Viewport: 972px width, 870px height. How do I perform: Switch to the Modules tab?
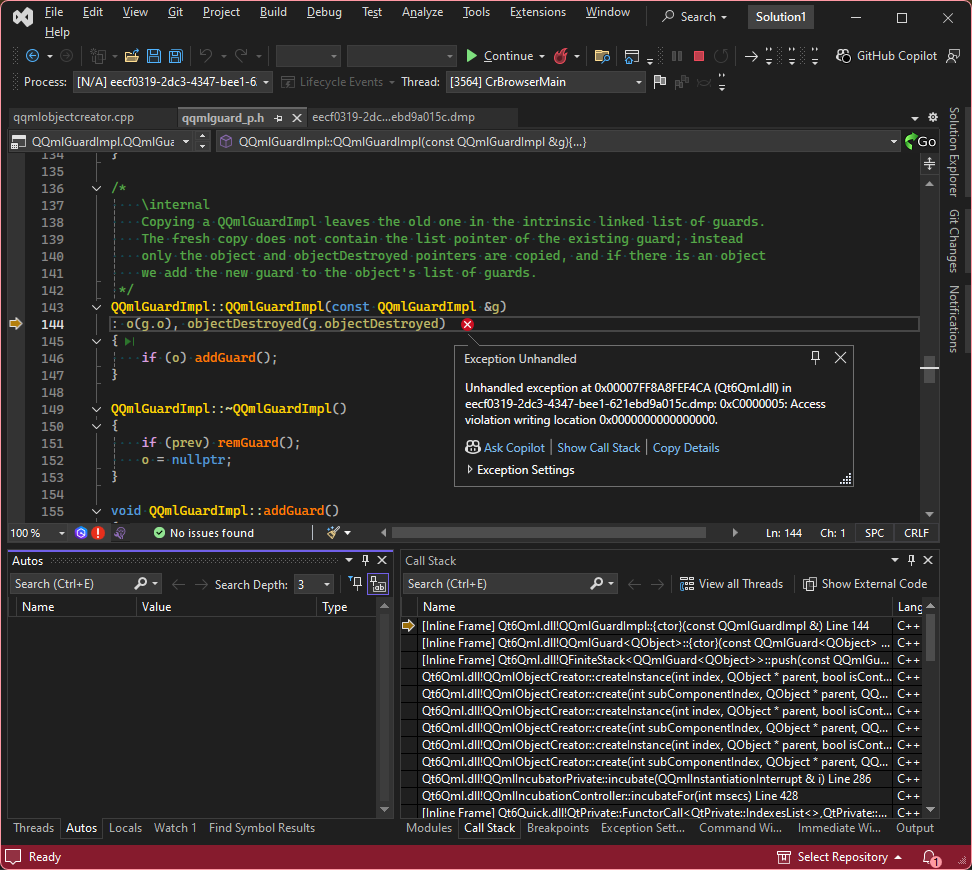click(x=429, y=828)
